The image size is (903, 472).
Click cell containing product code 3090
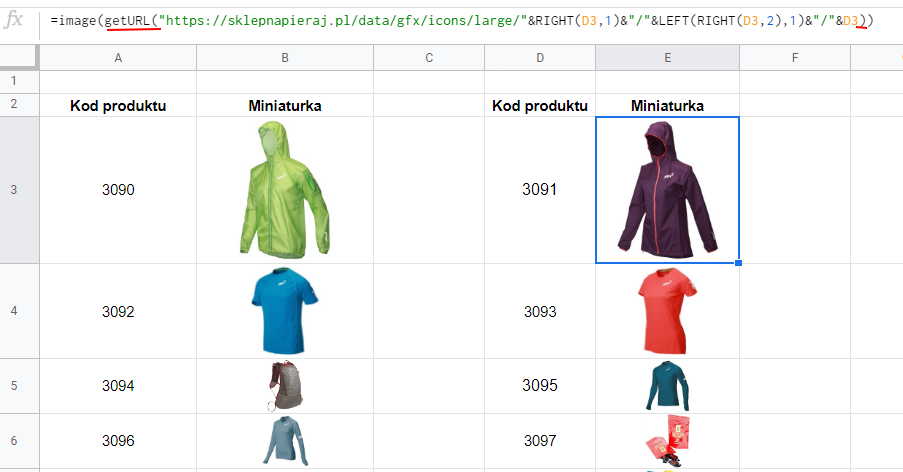click(x=118, y=190)
